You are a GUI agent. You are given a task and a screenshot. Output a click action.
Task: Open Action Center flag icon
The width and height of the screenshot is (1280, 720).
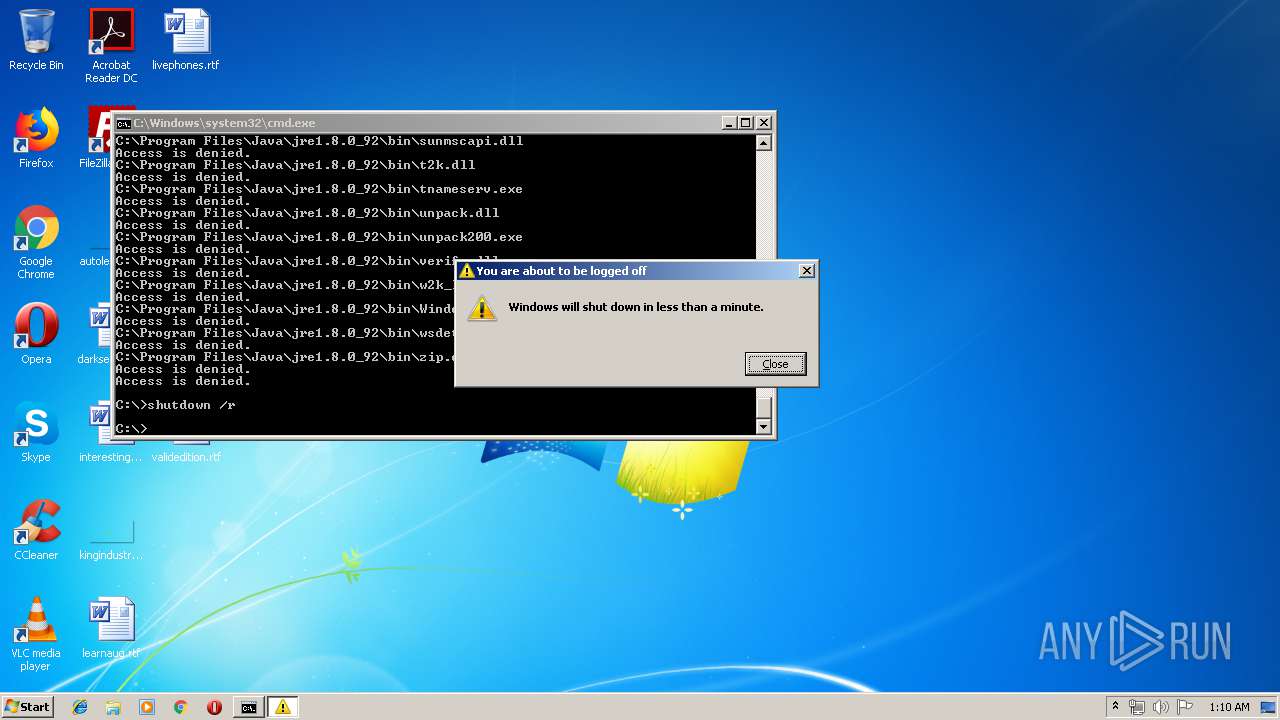(x=1185, y=707)
